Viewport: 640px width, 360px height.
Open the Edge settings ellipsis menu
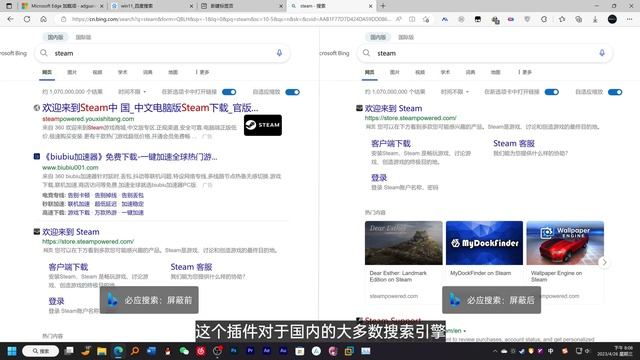pyautogui.click(x=629, y=19)
